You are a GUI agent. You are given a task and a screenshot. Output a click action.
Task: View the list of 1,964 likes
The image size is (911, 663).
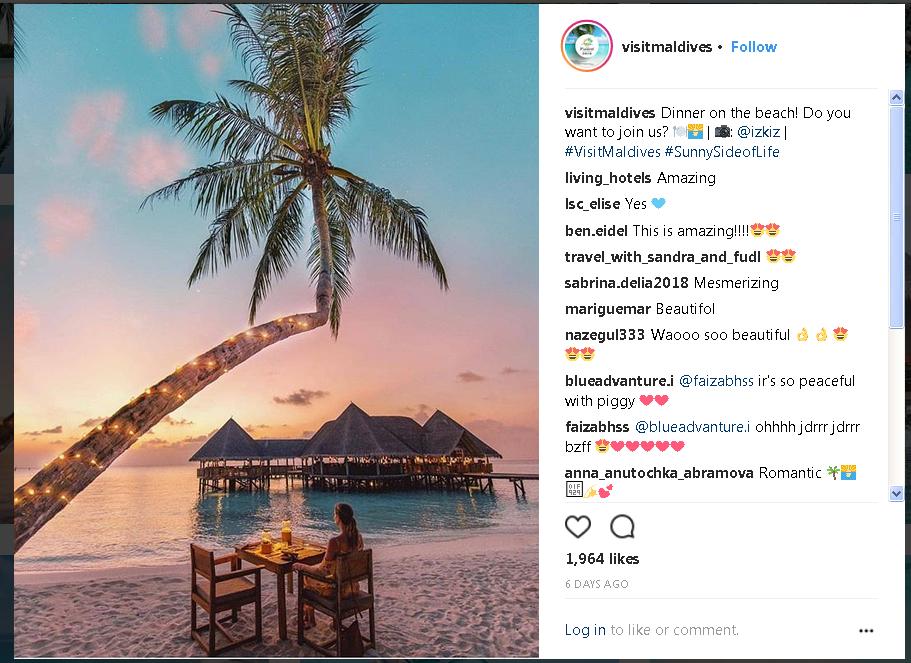(602, 559)
